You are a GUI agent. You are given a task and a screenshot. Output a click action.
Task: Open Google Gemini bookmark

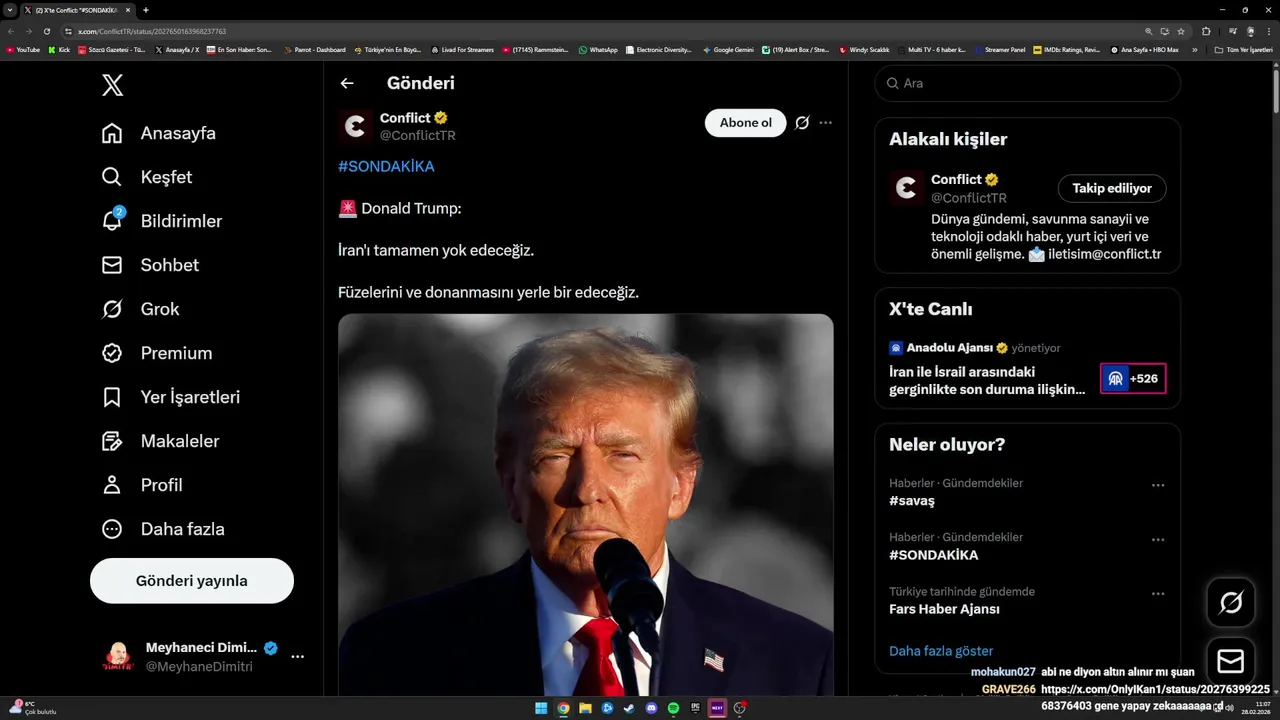coord(728,49)
